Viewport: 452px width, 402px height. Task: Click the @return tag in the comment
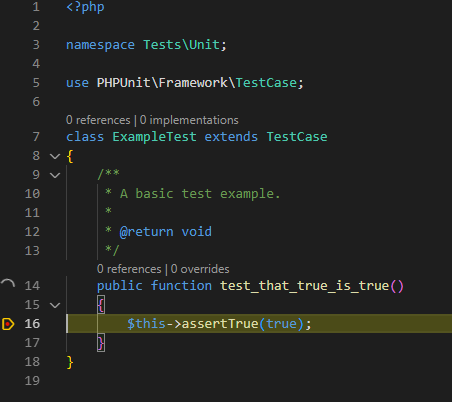pyautogui.click(x=146, y=232)
